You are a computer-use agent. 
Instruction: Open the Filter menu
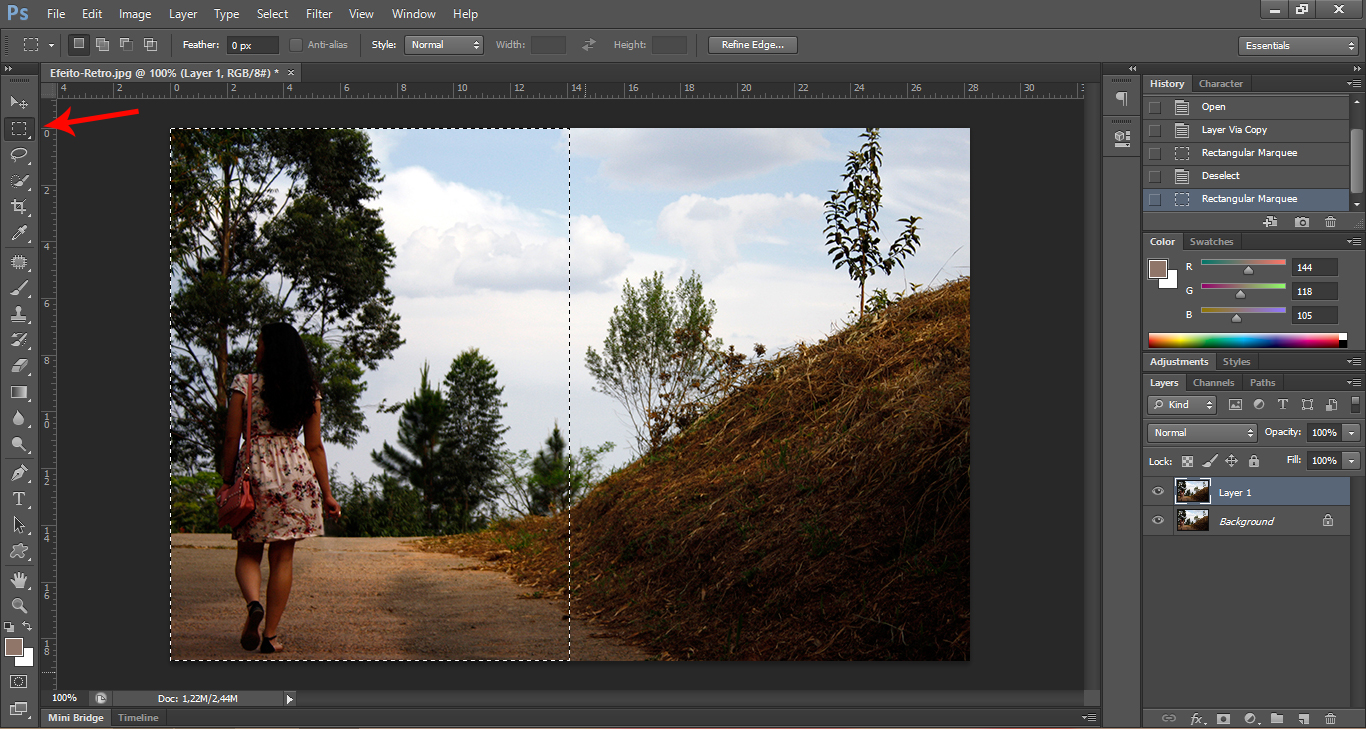coord(319,14)
